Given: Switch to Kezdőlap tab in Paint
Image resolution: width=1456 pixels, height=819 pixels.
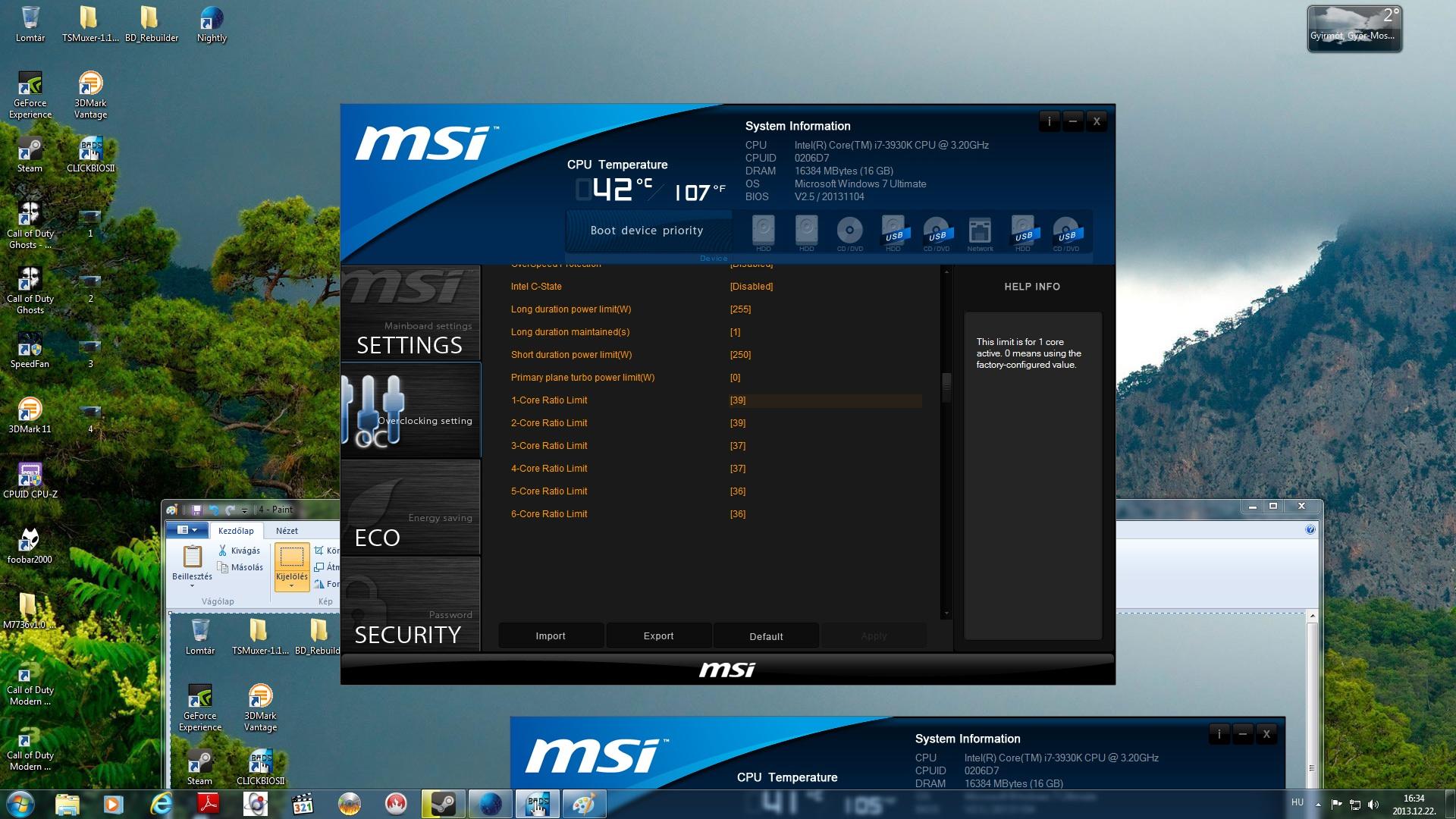Looking at the screenshot, I should pyautogui.click(x=236, y=531).
